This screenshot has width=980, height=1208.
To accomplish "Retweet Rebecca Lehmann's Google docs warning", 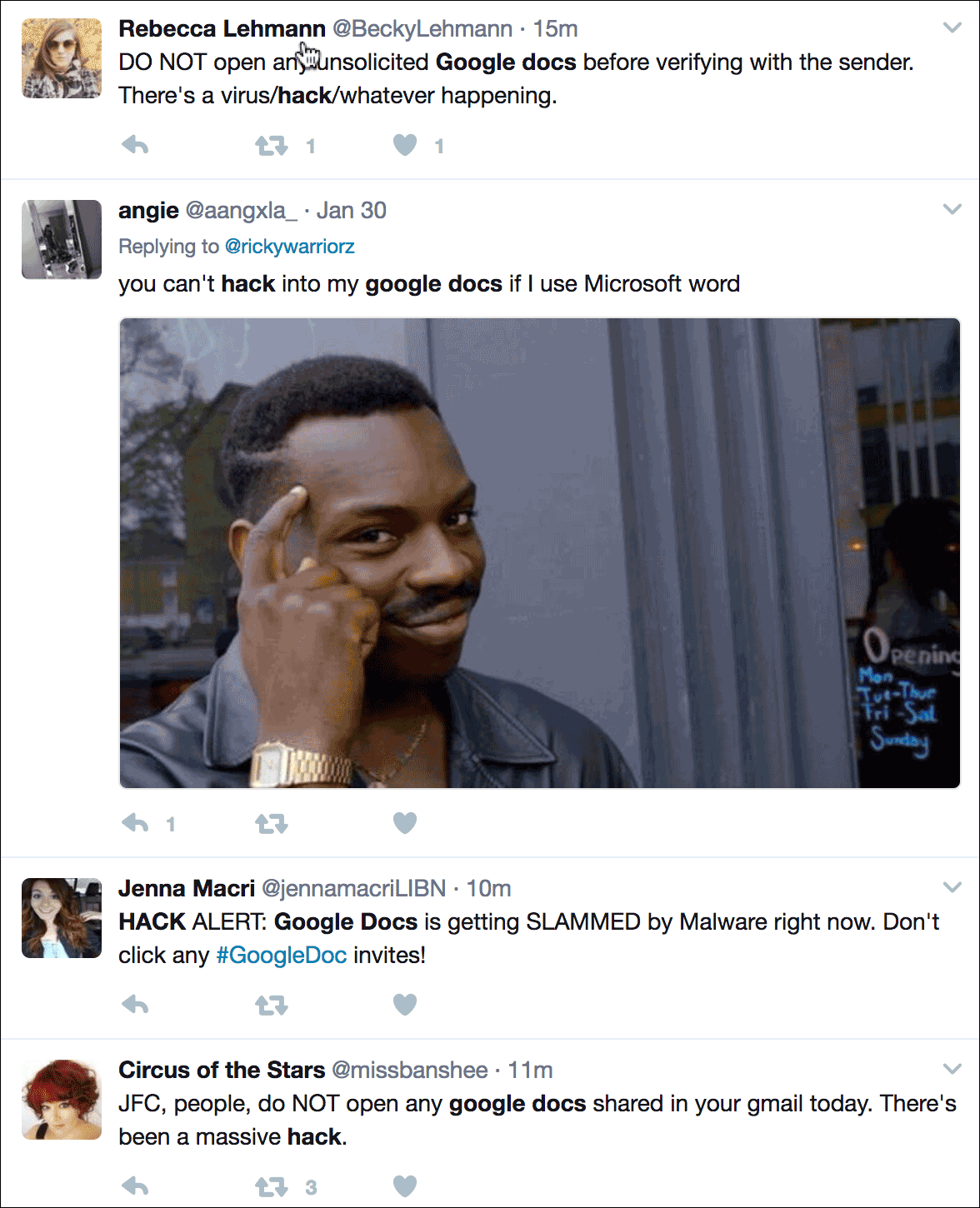I will pyautogui.click(x=271, y=147).
